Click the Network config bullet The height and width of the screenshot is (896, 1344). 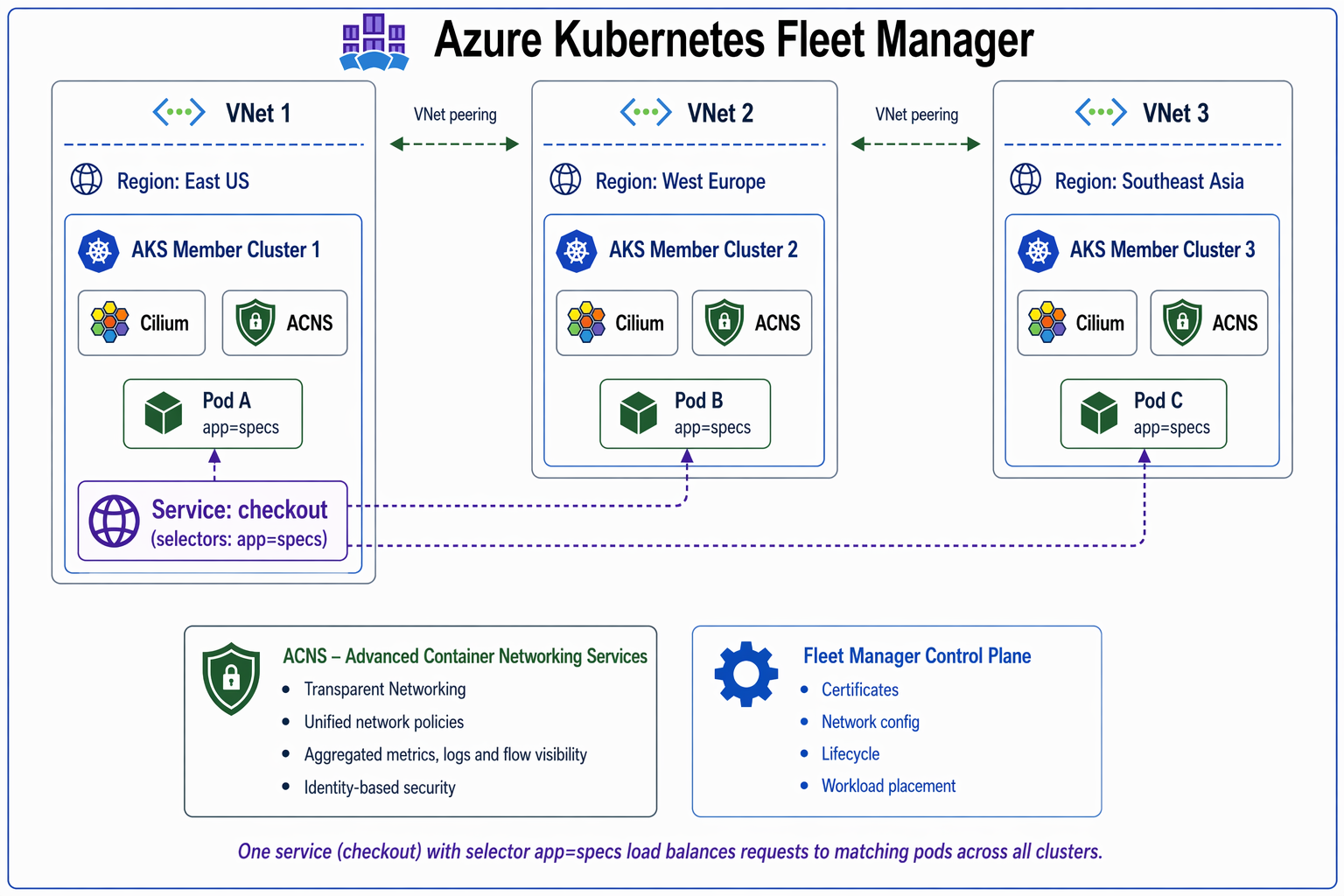tap(870, 722)
